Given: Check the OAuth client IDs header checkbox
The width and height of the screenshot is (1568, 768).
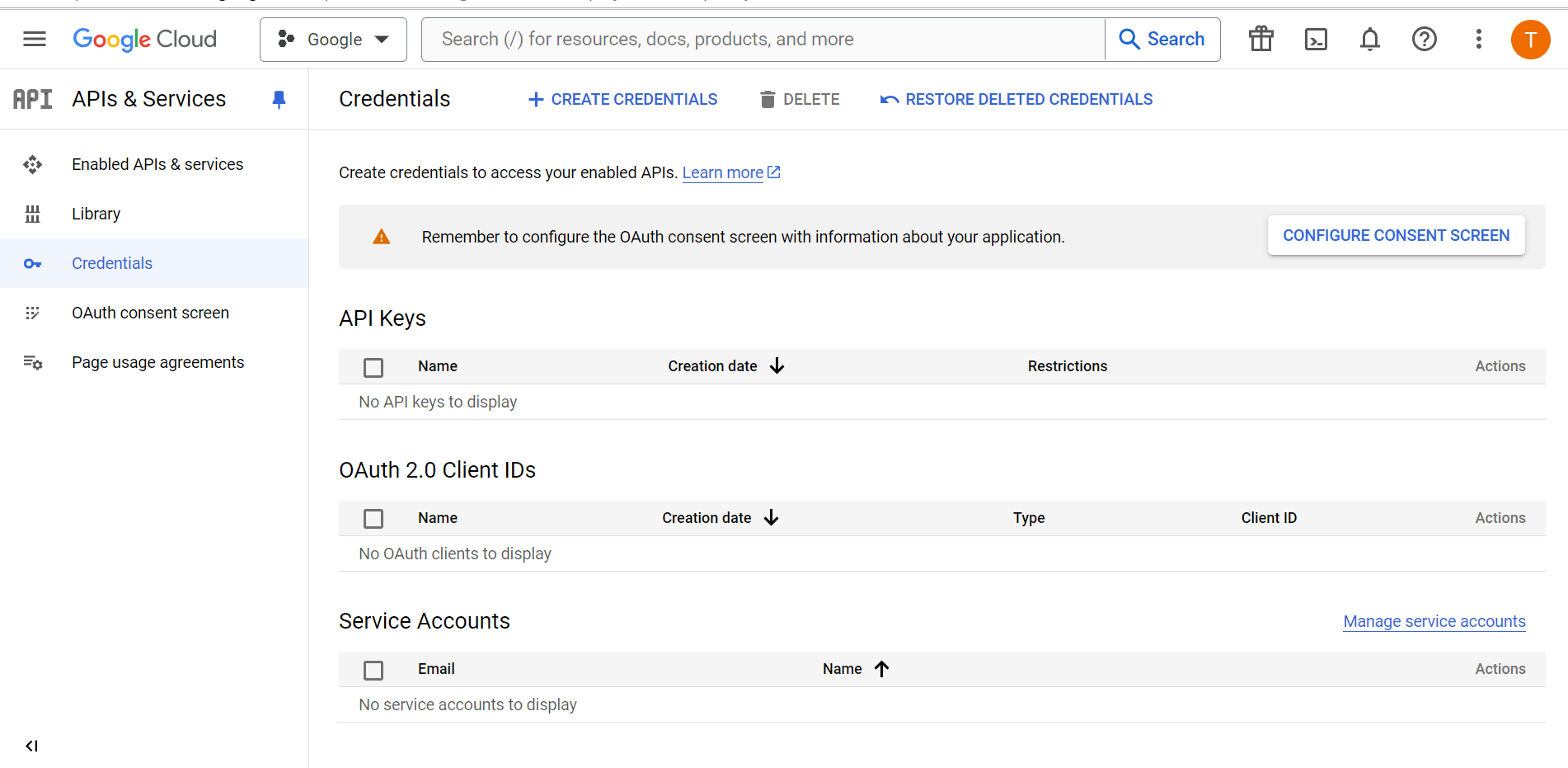Looking at the screenshot, I should pos(373,518).
